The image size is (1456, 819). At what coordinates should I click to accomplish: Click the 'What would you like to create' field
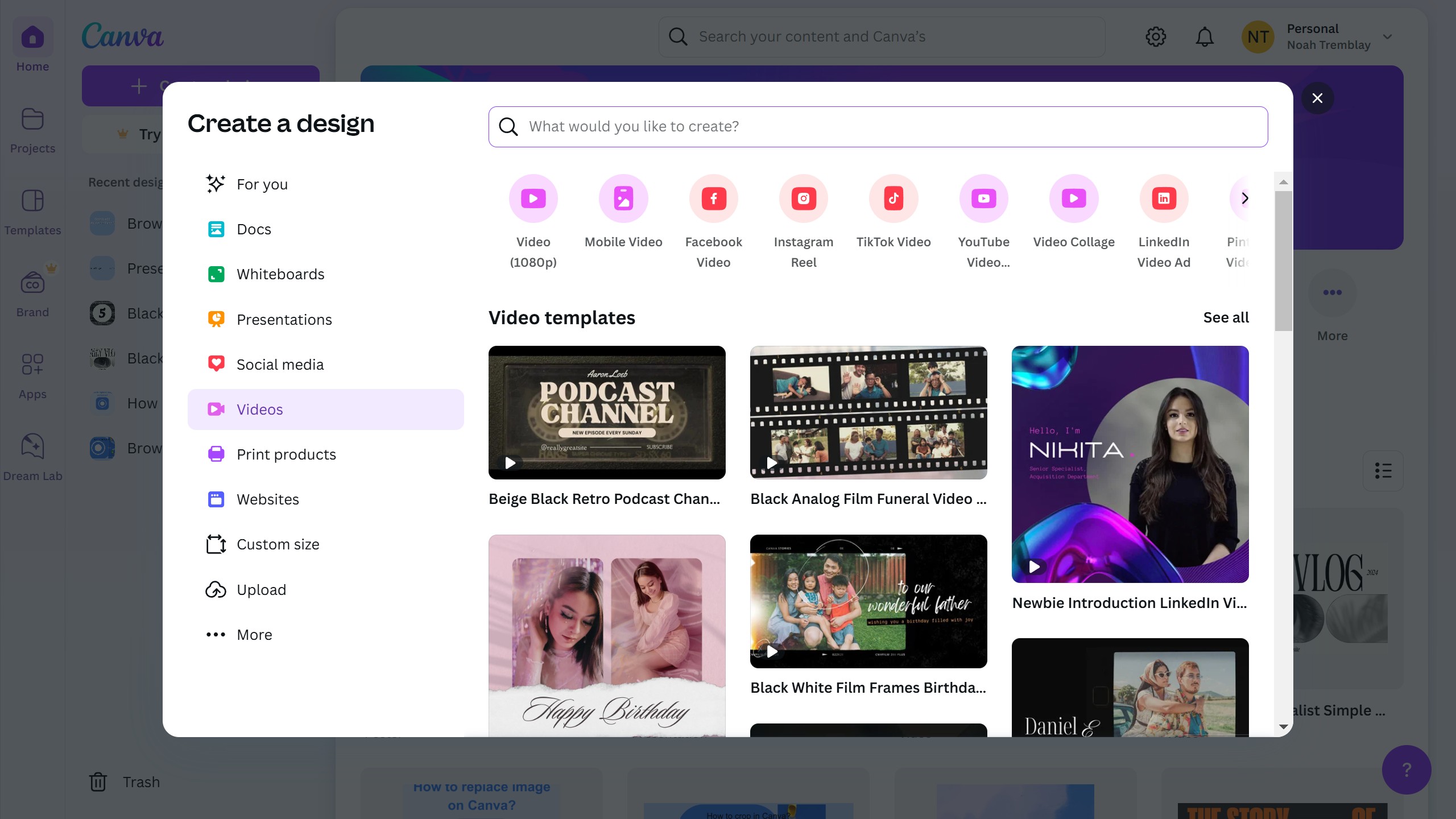[x=878, y=126]
